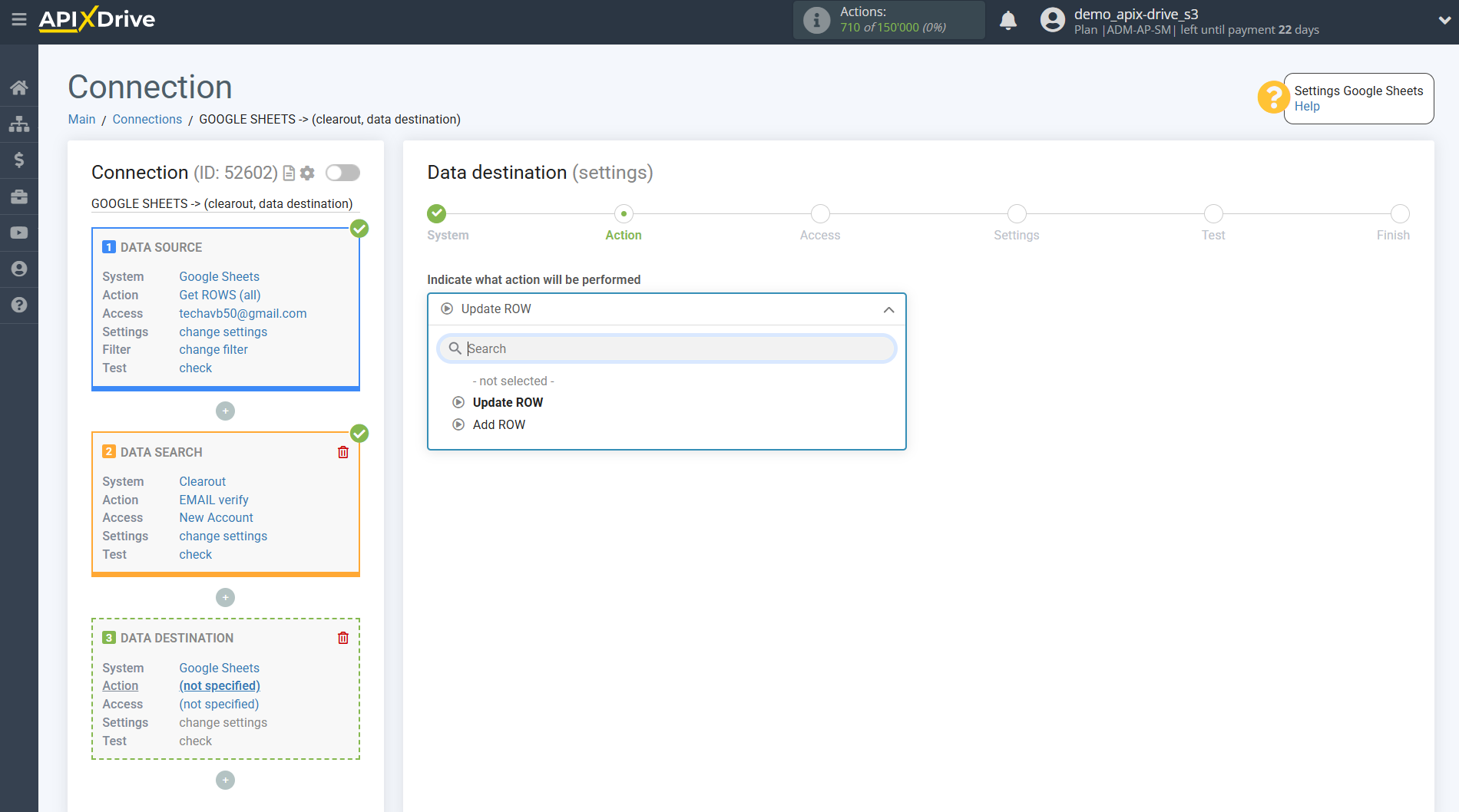Go to the System step in wizard
The width and height of the screenshot is (1459, 812).
(437, 214)
